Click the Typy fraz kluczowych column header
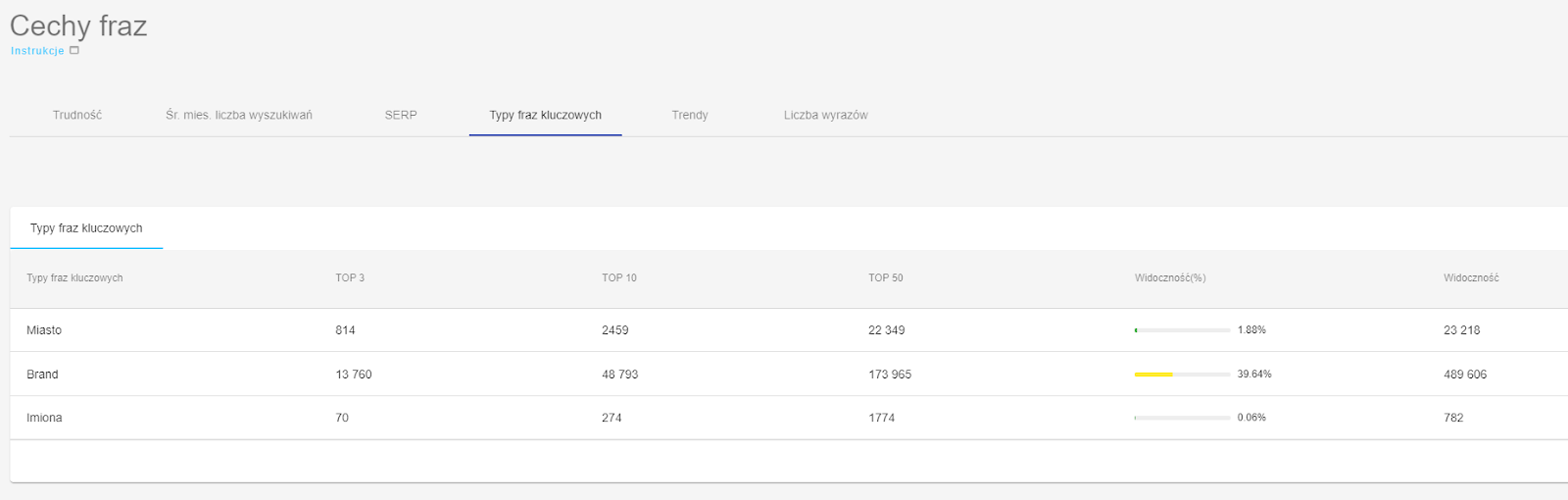This screenshot has height=500, width=1568. point(74,278)
